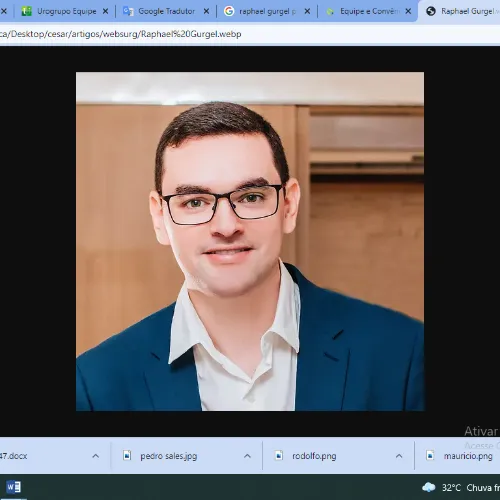Image resolution: width=500 pixels, height=500 pixels.
Task: Click the Equipe e Convênios favicon
Action: coord(330,12)
